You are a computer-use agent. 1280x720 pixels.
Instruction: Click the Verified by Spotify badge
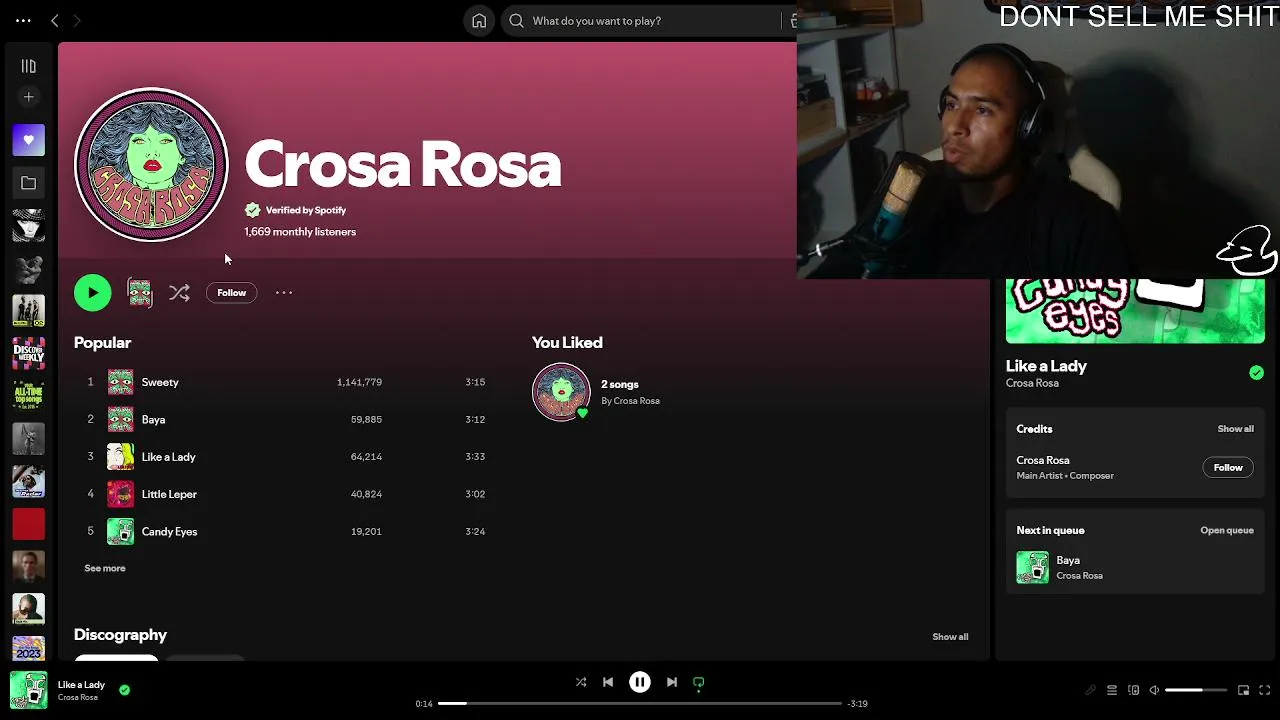pos(296,210)
